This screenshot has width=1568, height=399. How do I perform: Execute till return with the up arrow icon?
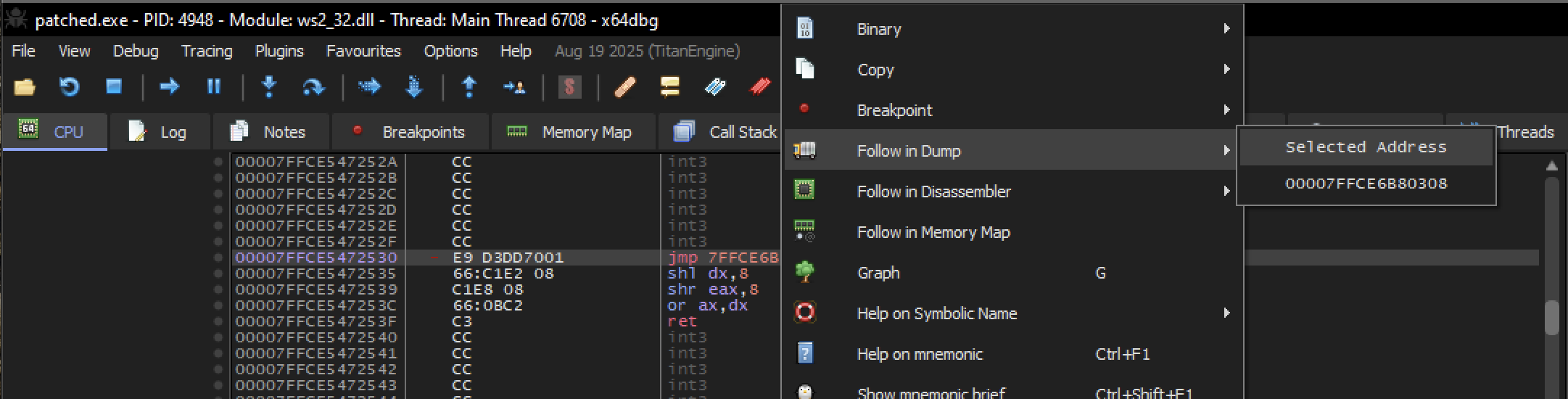[469, 87]
